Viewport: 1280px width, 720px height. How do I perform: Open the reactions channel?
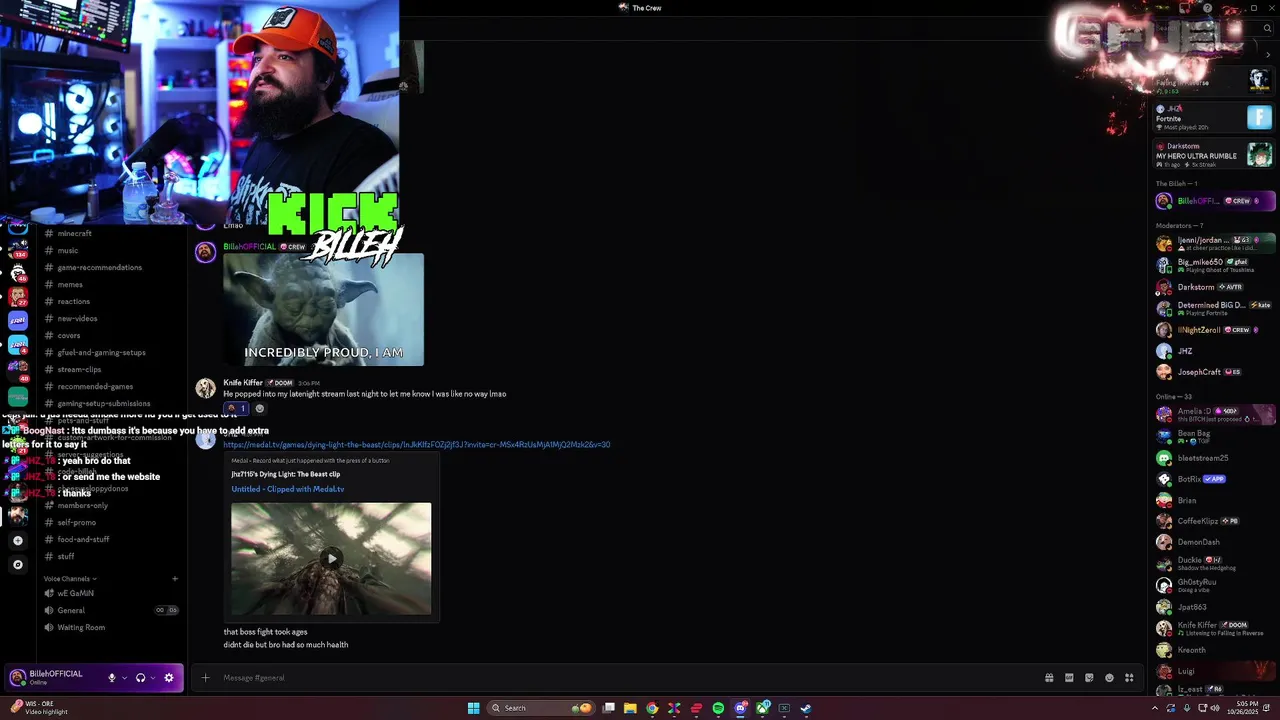(x=110, y=301)
